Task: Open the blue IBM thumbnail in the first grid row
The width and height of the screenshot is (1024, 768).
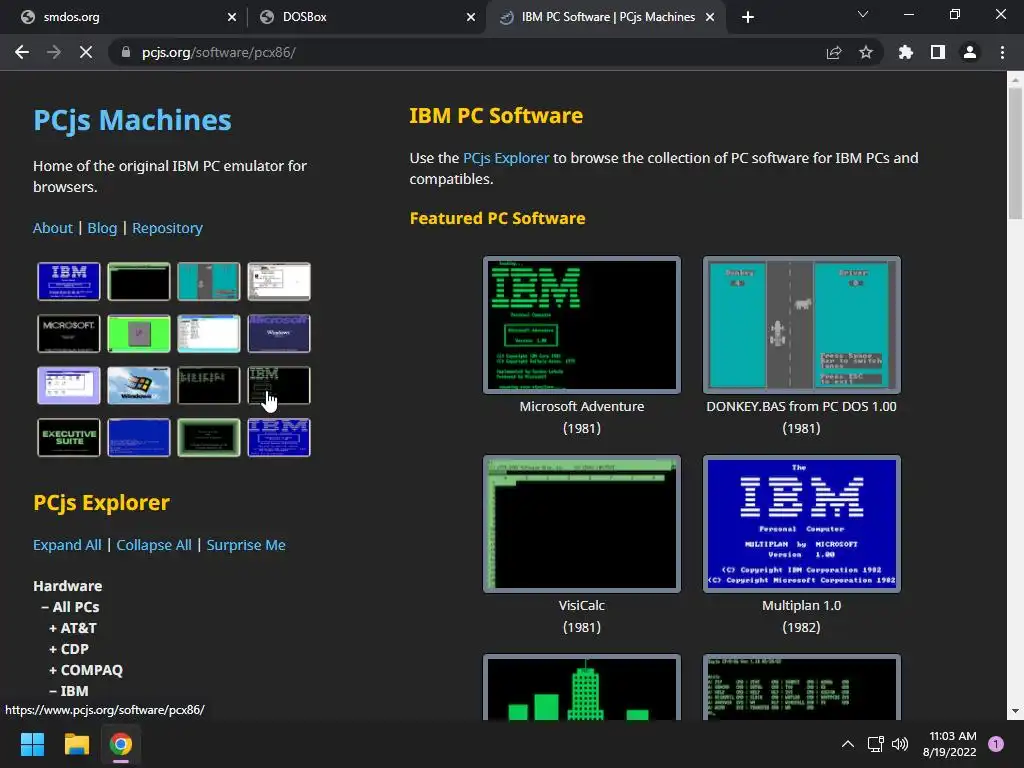Action: click(x=69, y=281)
